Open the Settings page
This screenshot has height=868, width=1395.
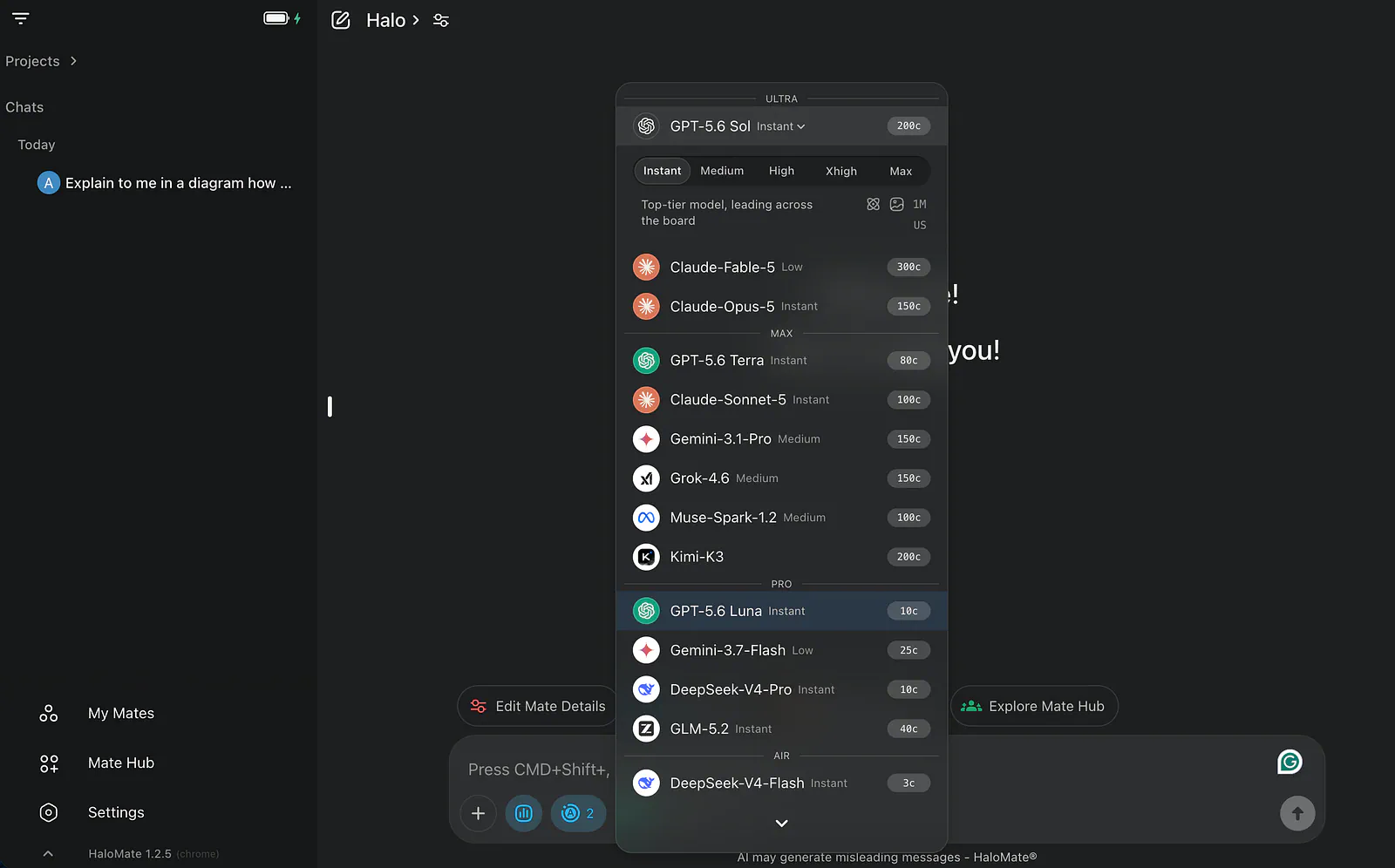tap(116, 812)
